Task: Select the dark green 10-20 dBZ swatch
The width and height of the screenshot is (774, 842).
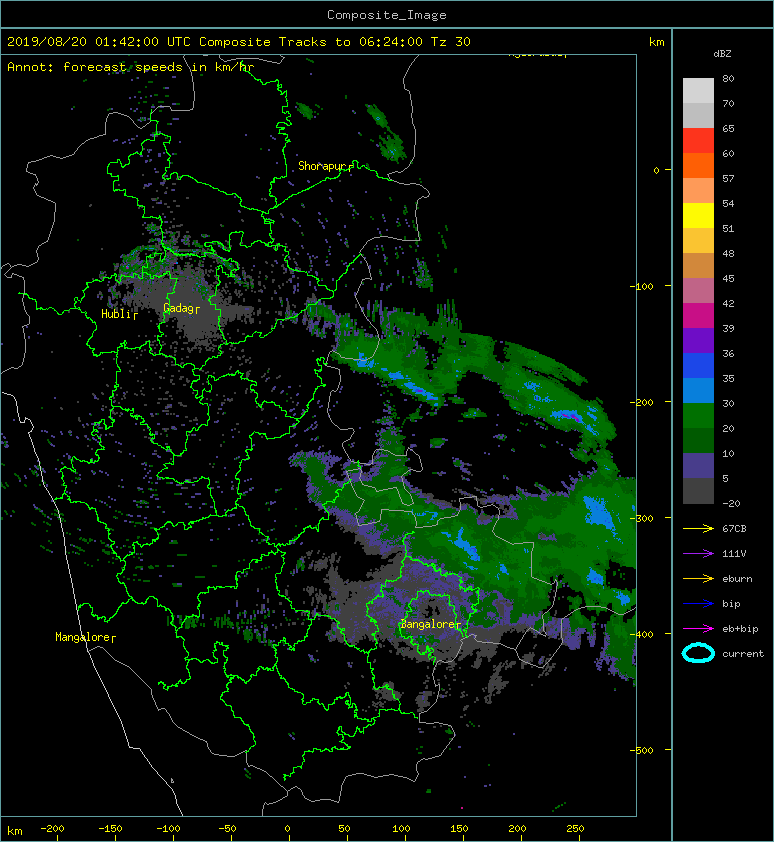Action: [698, 440]
